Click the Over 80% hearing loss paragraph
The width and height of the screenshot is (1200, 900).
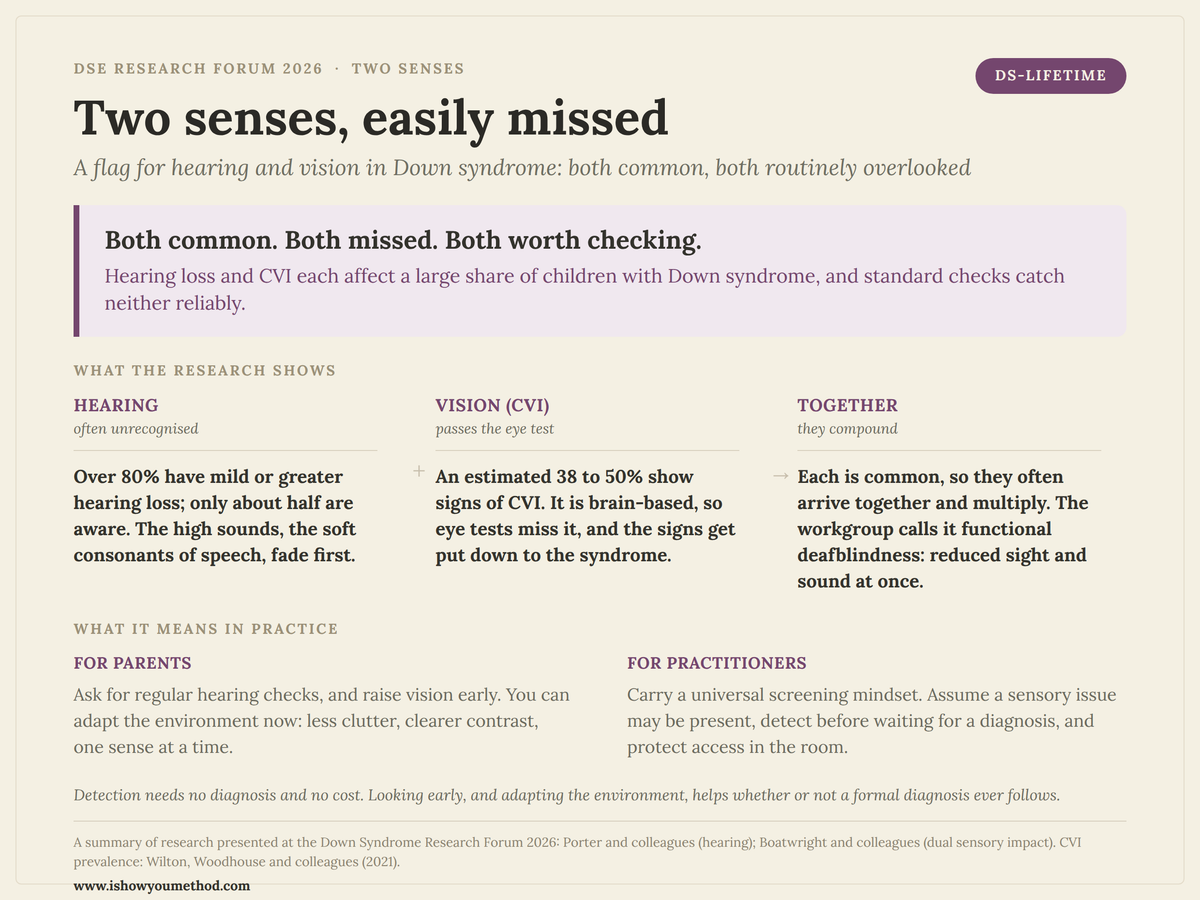215,515
